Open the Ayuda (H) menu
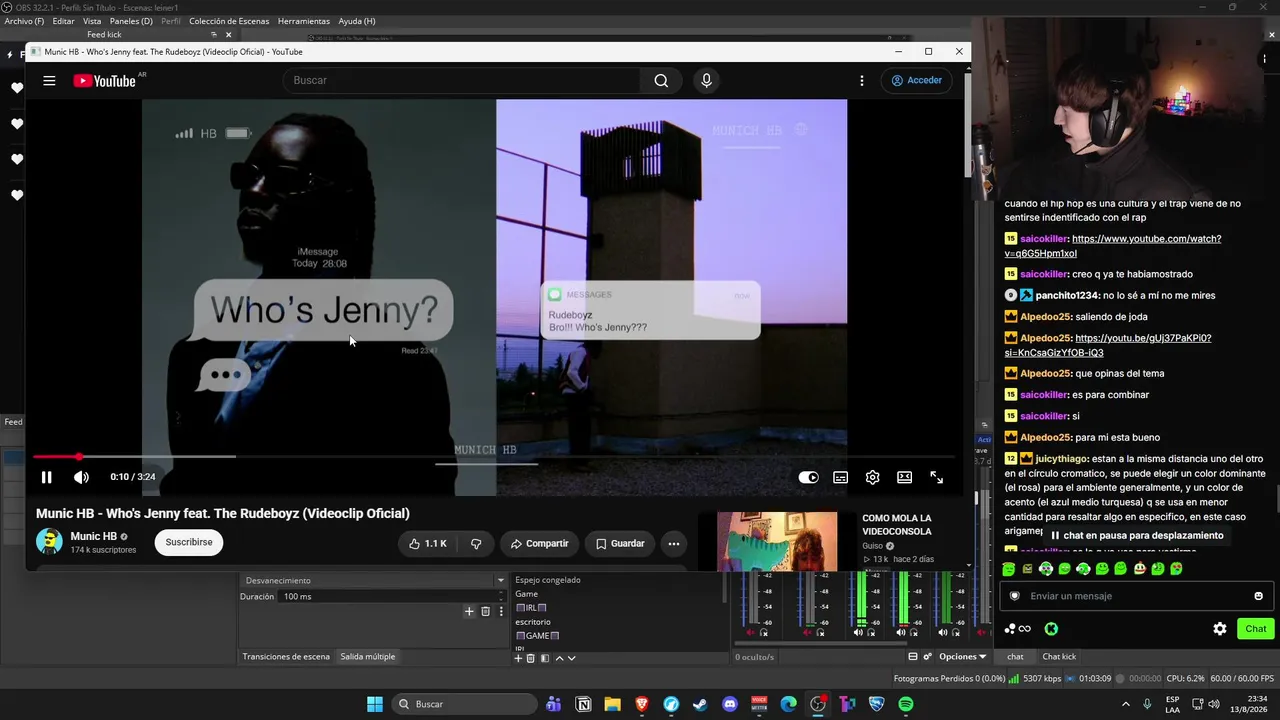The height and width of the screenshot is (720, 1280). point(357,21)
